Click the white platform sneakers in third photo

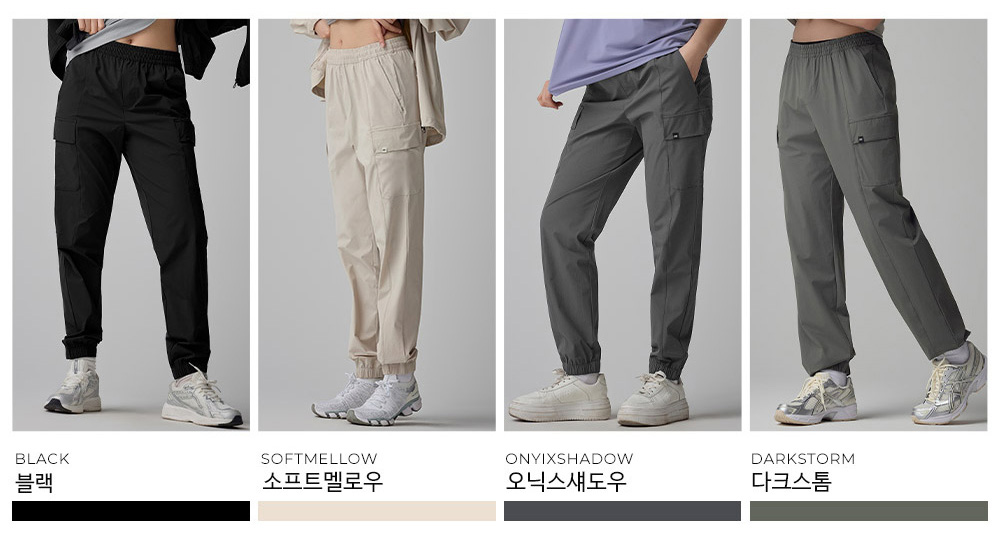click(x=598, y=398)
